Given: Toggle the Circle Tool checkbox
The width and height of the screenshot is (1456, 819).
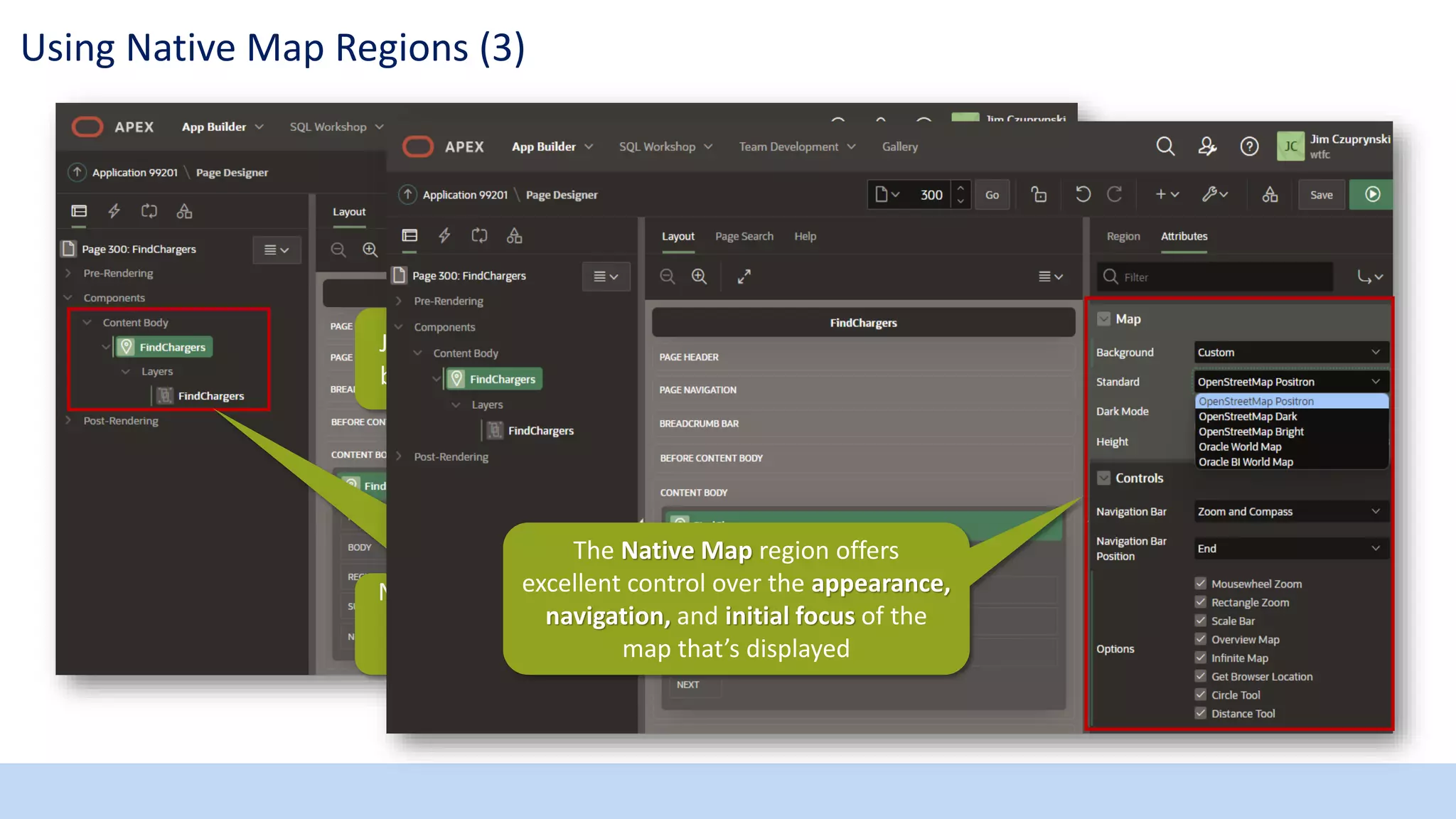Looking at the screenshot, I should pyautogui.click(x=1201, y=694).
